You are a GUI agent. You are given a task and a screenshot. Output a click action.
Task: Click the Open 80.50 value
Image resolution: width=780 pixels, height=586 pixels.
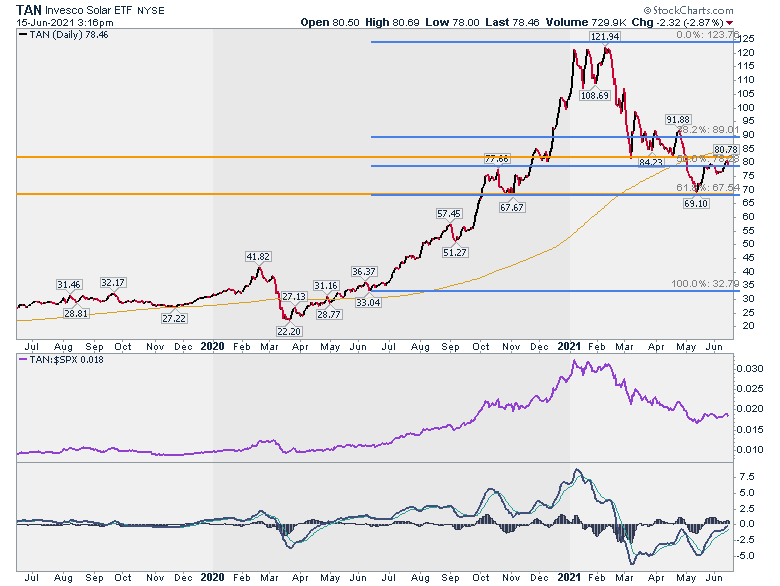coord(329,22)
